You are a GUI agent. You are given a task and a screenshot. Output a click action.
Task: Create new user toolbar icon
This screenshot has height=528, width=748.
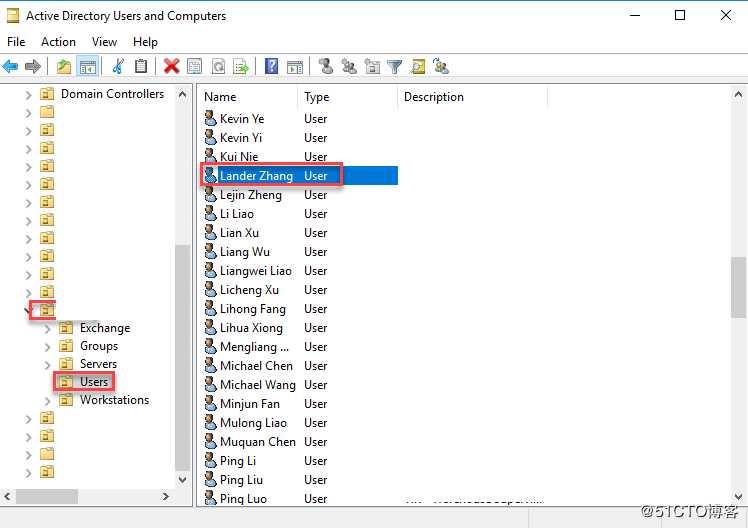[326, 66]
